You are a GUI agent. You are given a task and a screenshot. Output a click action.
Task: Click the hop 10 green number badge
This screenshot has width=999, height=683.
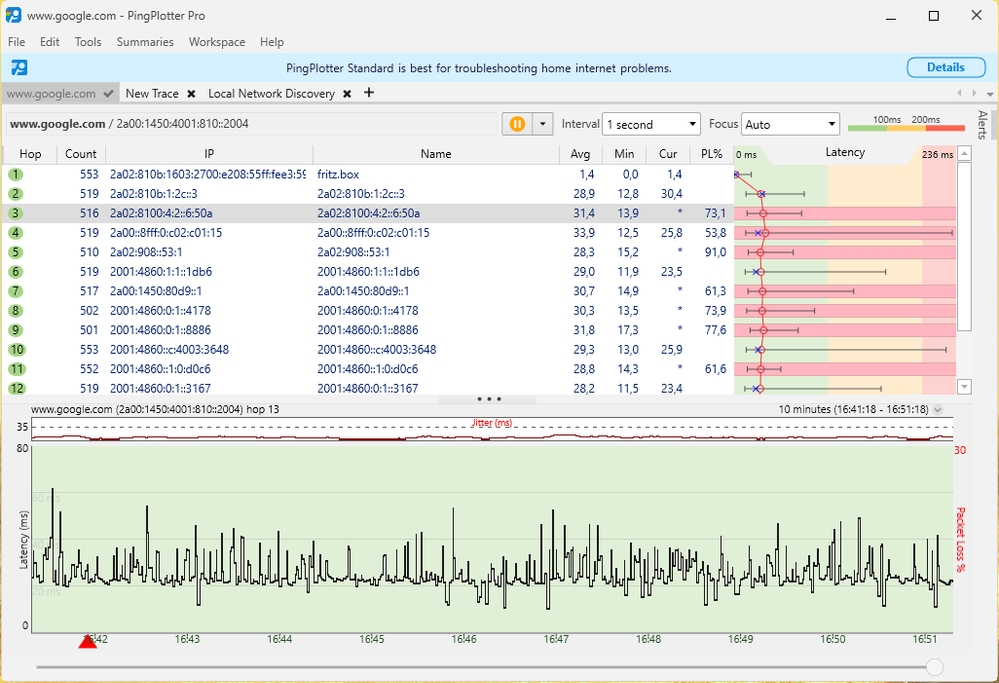tap(16, 350)
